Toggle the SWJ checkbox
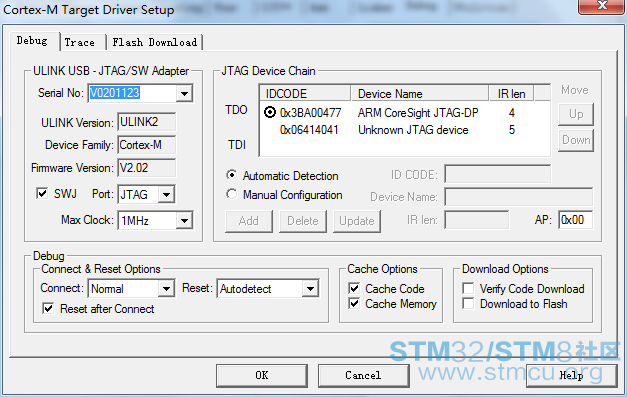 (x=42, y=194)
